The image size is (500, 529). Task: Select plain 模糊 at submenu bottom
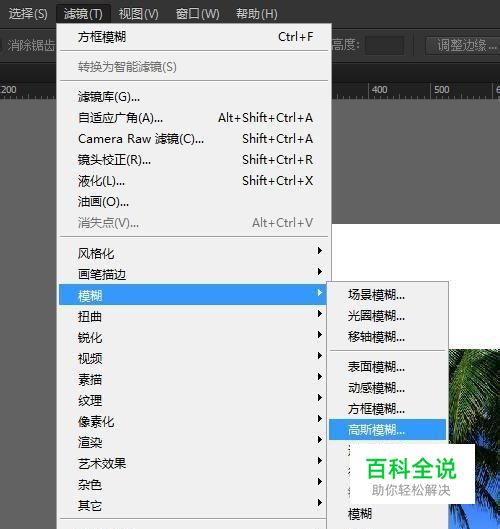click(x=388, y=514)
